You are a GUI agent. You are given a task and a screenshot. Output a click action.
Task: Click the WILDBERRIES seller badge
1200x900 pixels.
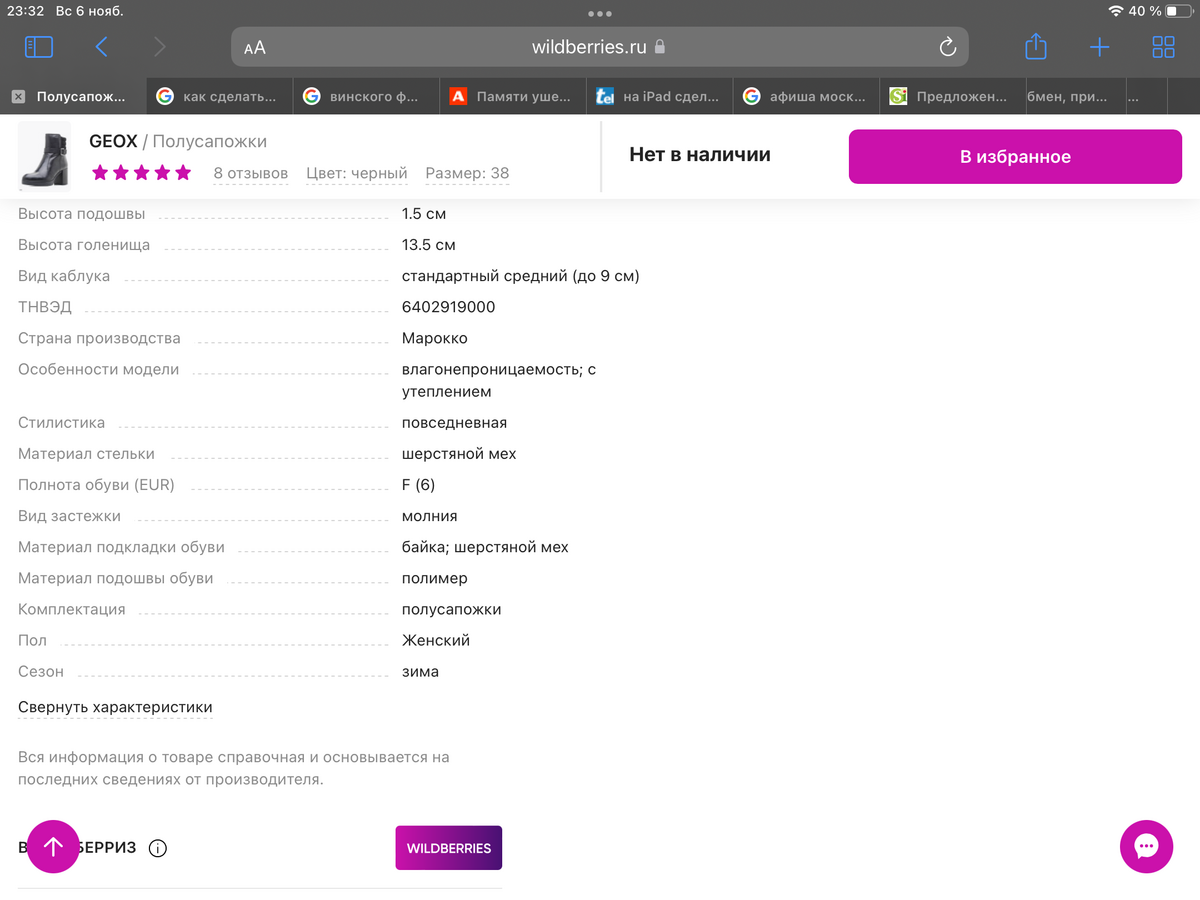pos(449,848)
